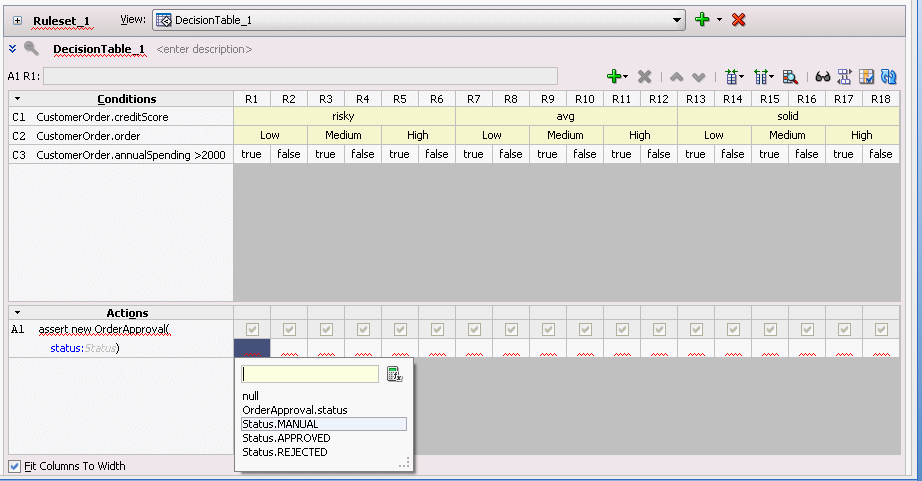Image resolution: width=922 pixels, height=481 pixels.
Task: Click the risky creditScore cell
Action: (344, 116)
